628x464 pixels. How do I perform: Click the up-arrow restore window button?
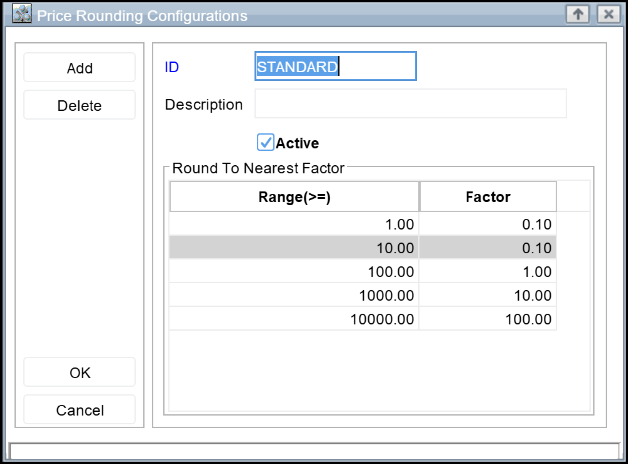[x=577, y=14]
